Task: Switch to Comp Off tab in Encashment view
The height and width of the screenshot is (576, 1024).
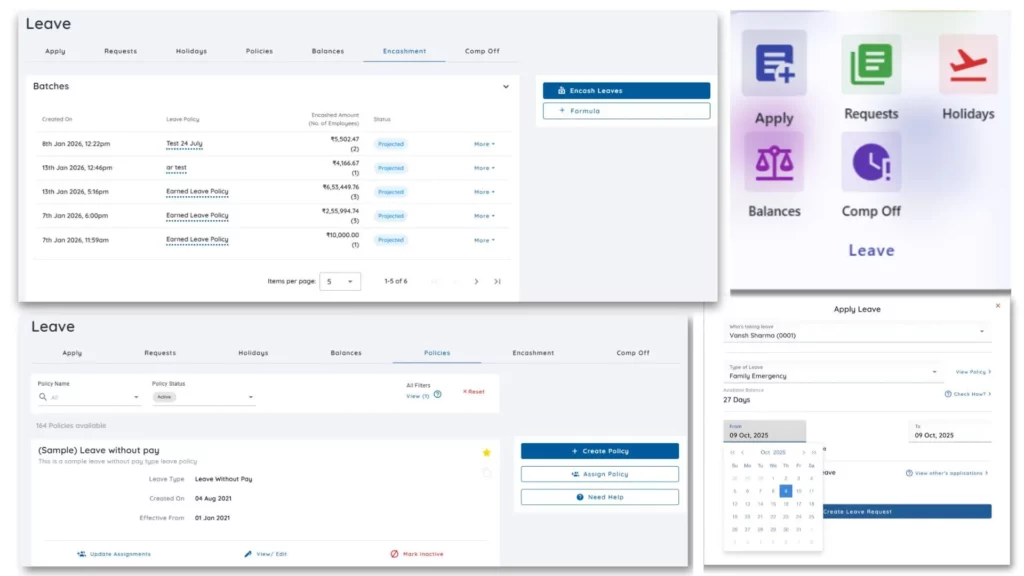Action: coord(482,51)
